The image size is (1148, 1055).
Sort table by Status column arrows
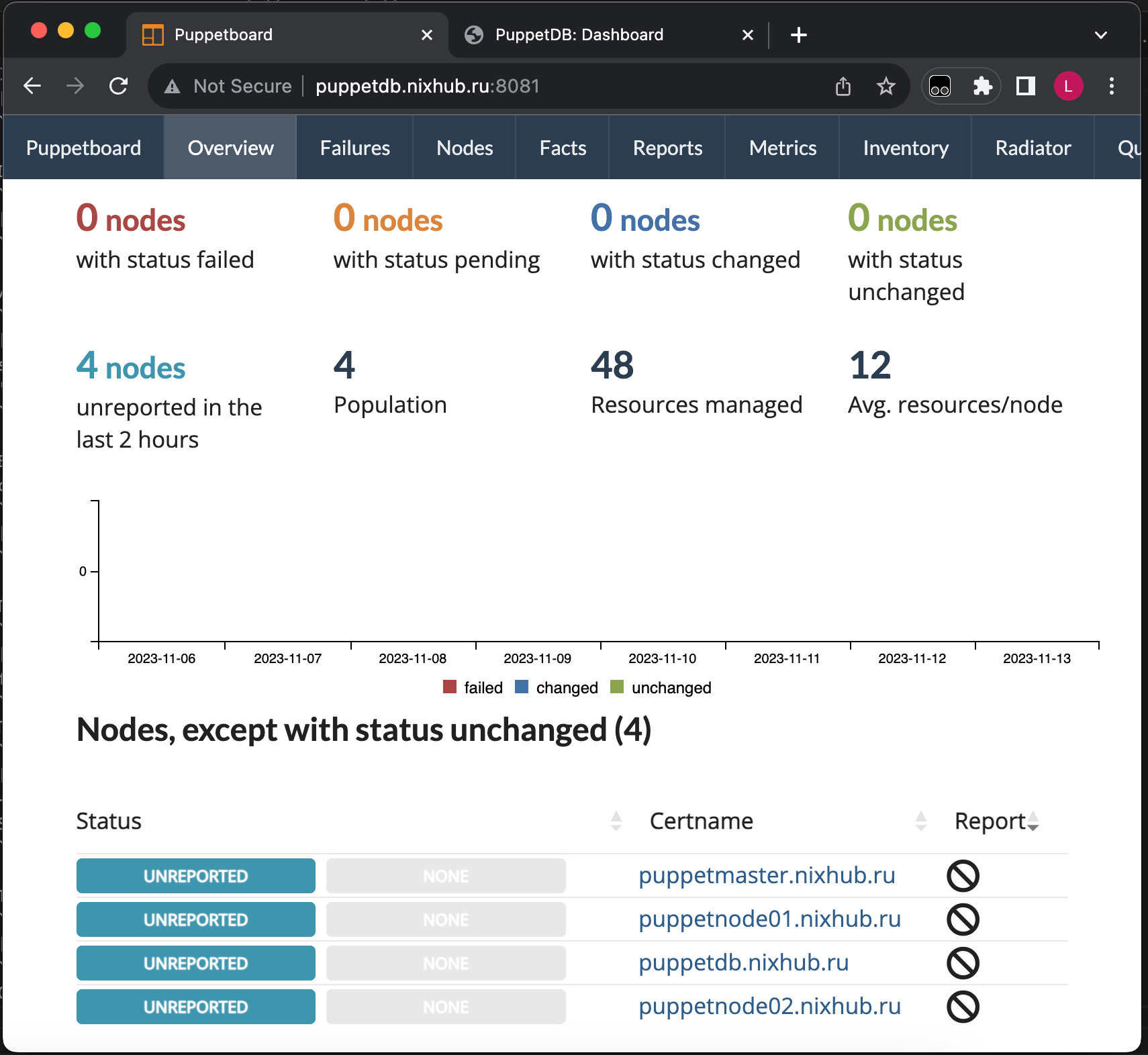coord(616,821)
